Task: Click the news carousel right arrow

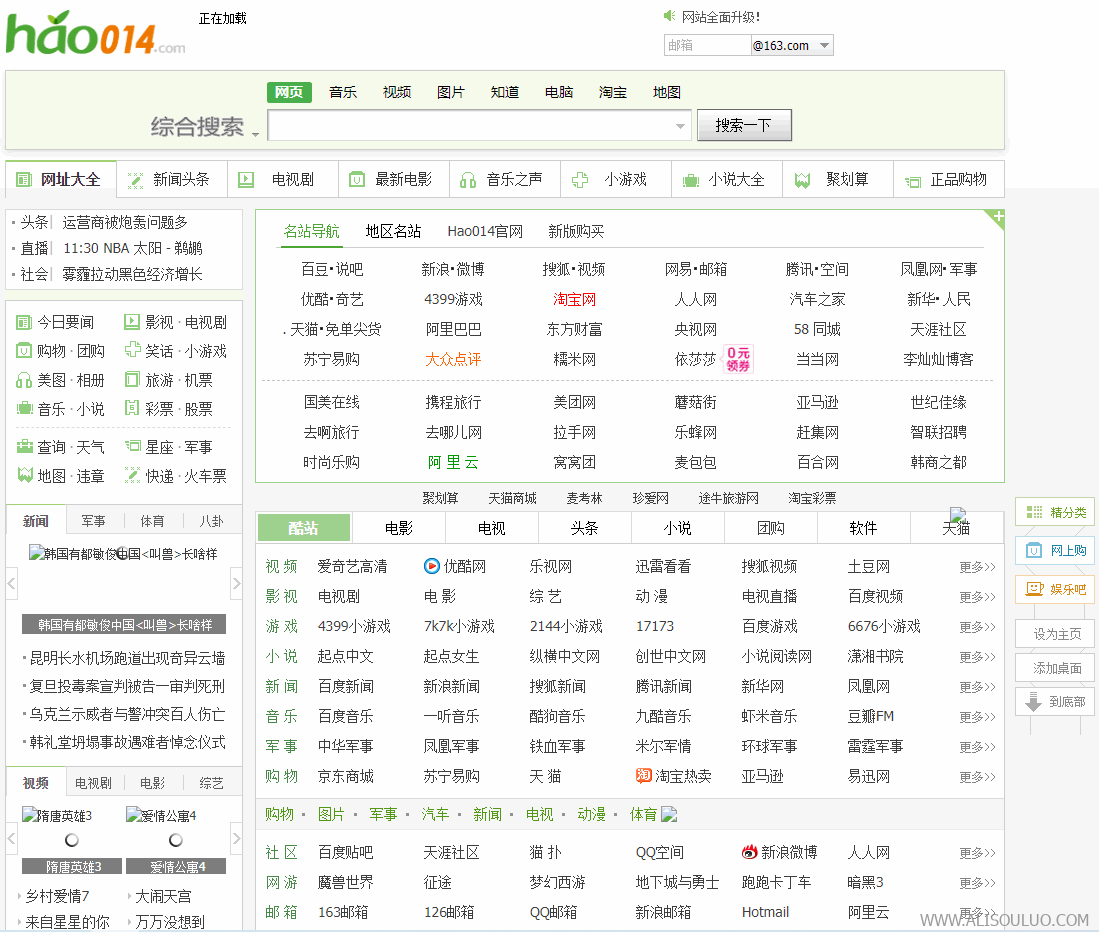Action: click(236, 584)
